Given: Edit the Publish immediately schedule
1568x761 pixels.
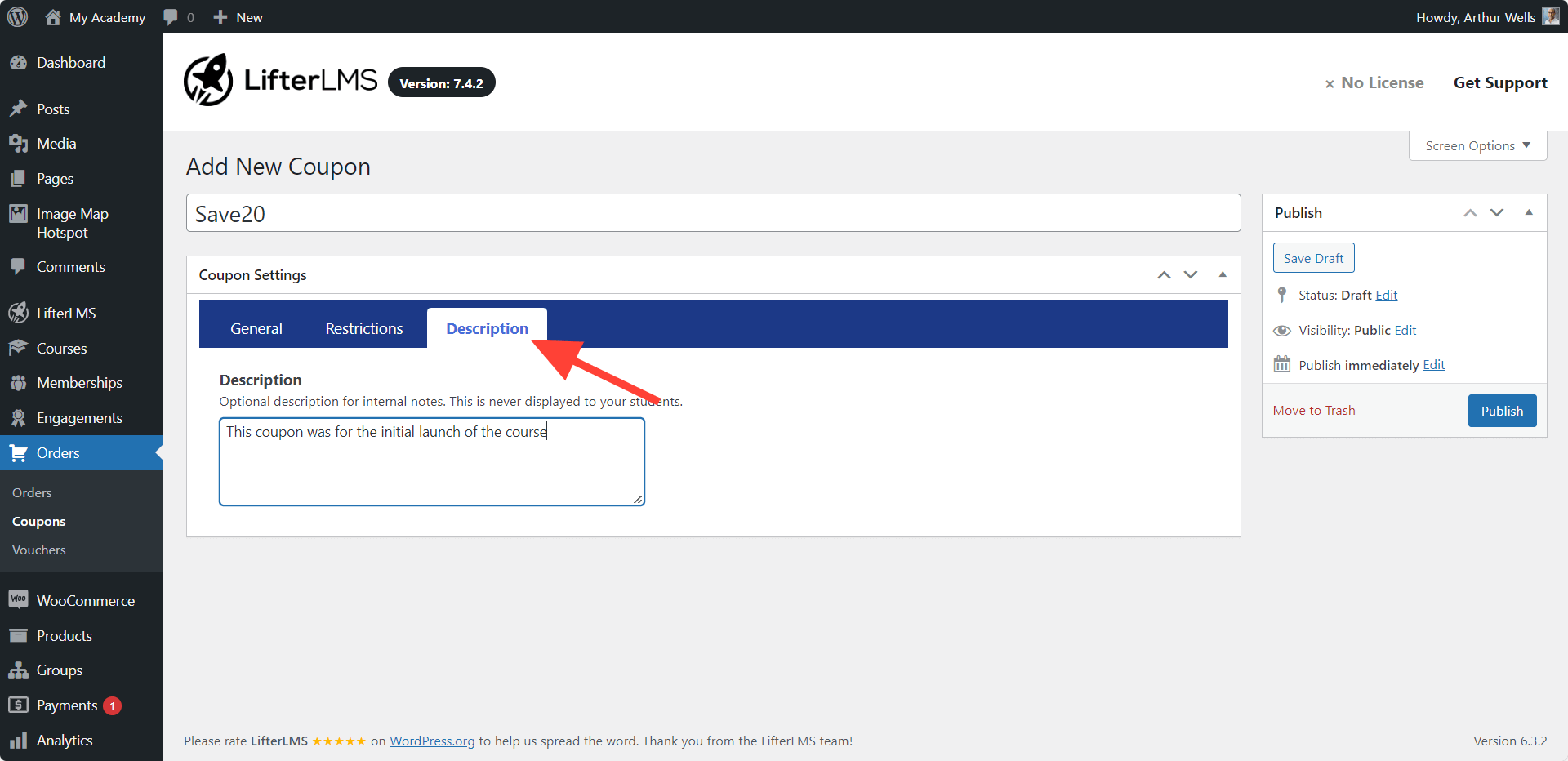Looking at the screenshot, I should coord(1433,365).
